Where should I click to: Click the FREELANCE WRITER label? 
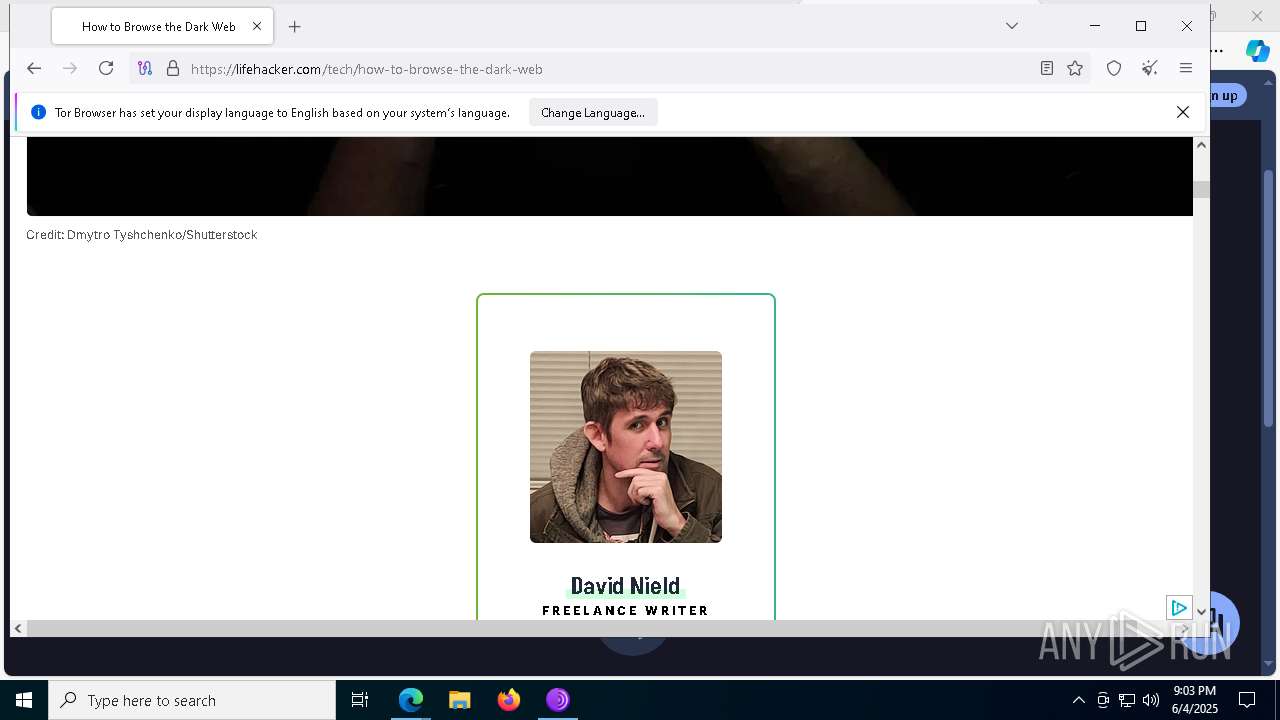click(x=625, y=610)
